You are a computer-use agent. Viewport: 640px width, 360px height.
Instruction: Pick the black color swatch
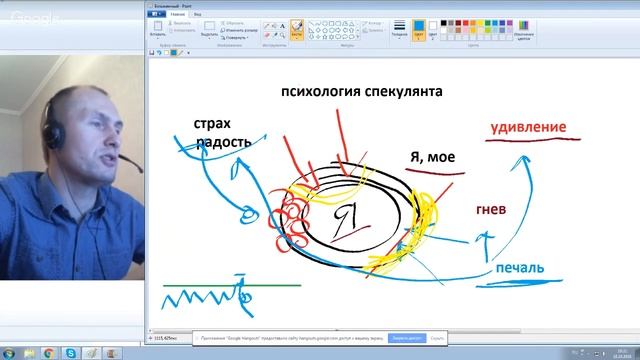pos(444,23)
